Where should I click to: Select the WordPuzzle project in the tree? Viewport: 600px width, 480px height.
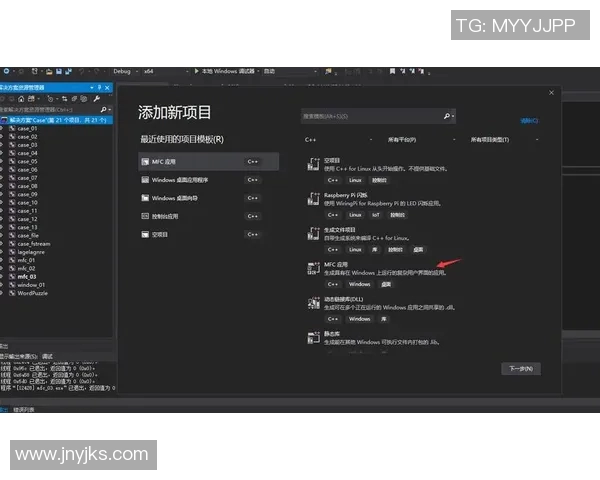click(33, 293)
